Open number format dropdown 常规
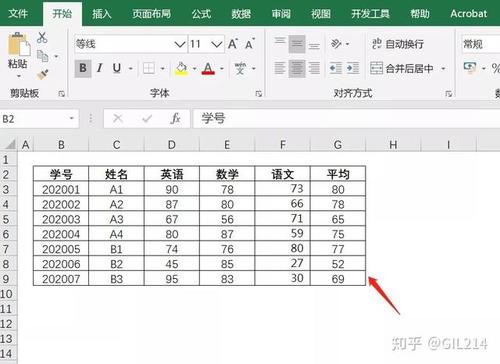 [480, 44]
